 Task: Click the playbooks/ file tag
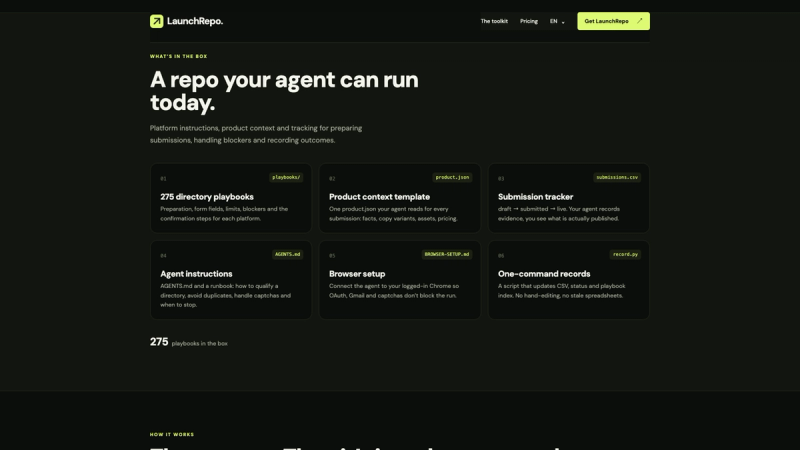coord(286,178)
